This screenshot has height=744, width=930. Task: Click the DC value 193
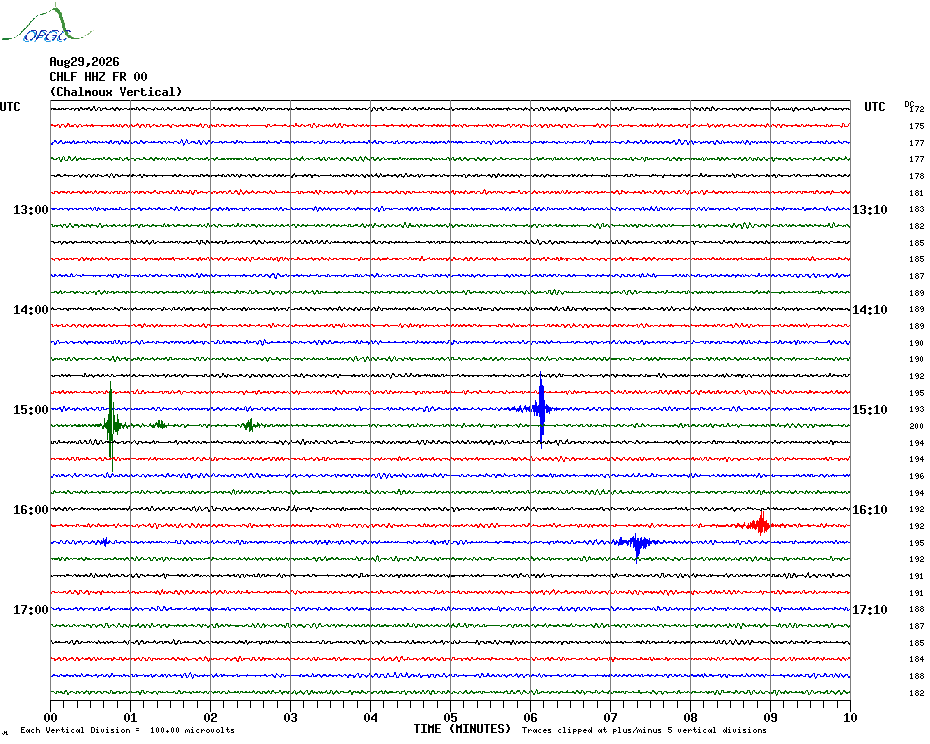point(917,409)
